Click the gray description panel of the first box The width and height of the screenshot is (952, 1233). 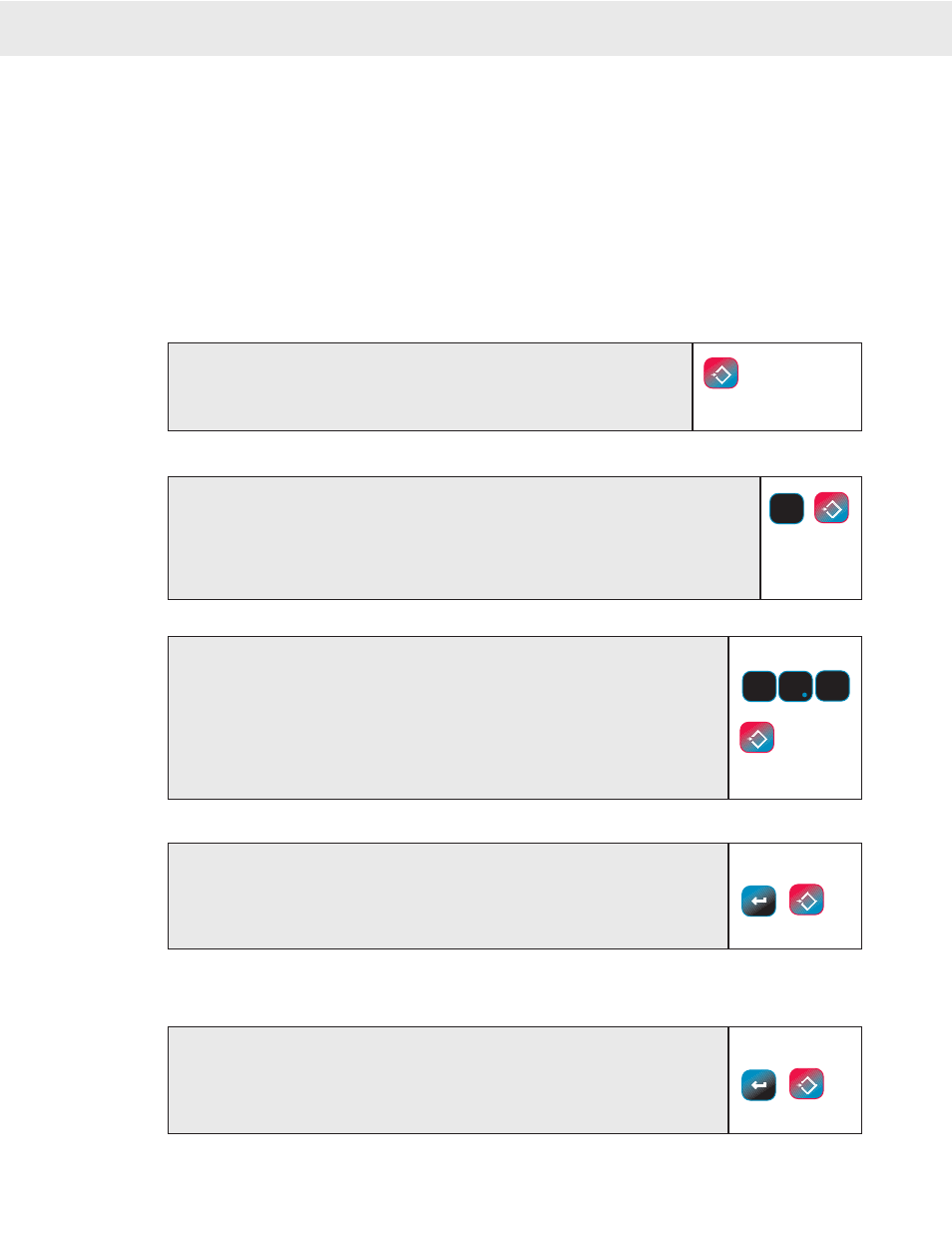(x=430, y=387)
